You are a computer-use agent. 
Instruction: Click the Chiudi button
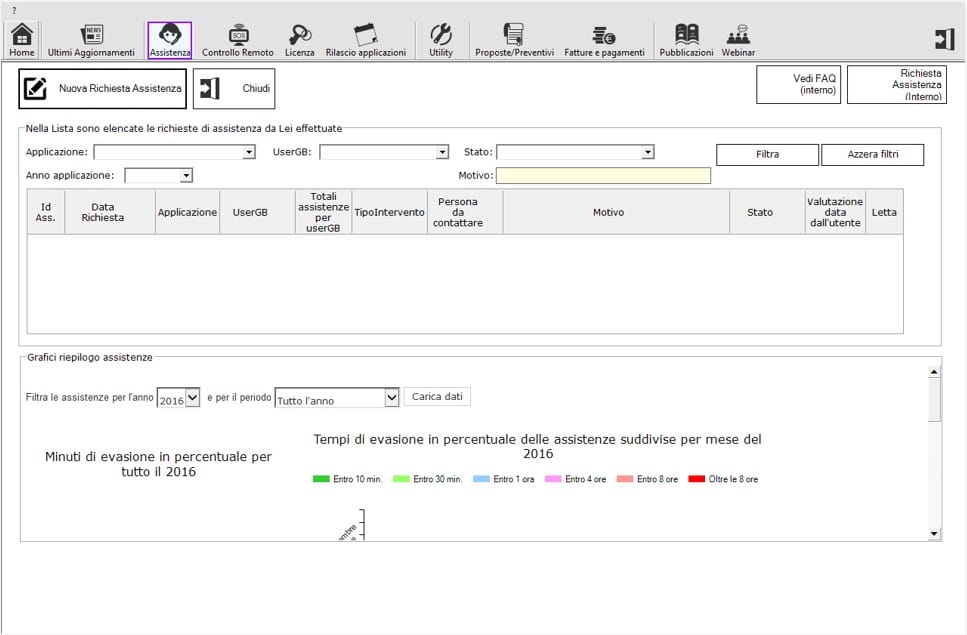pyautogui.click(x=234, y=88)
